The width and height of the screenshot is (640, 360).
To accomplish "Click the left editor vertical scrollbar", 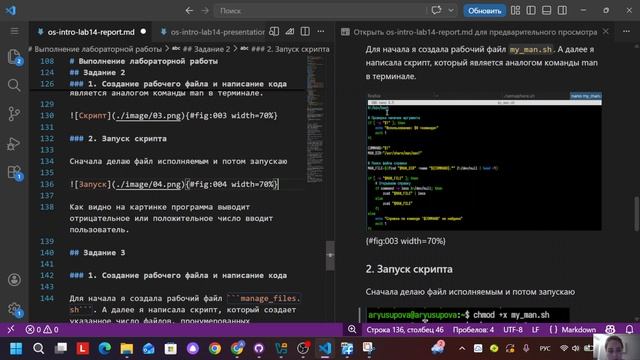I will tap(330, 256).
